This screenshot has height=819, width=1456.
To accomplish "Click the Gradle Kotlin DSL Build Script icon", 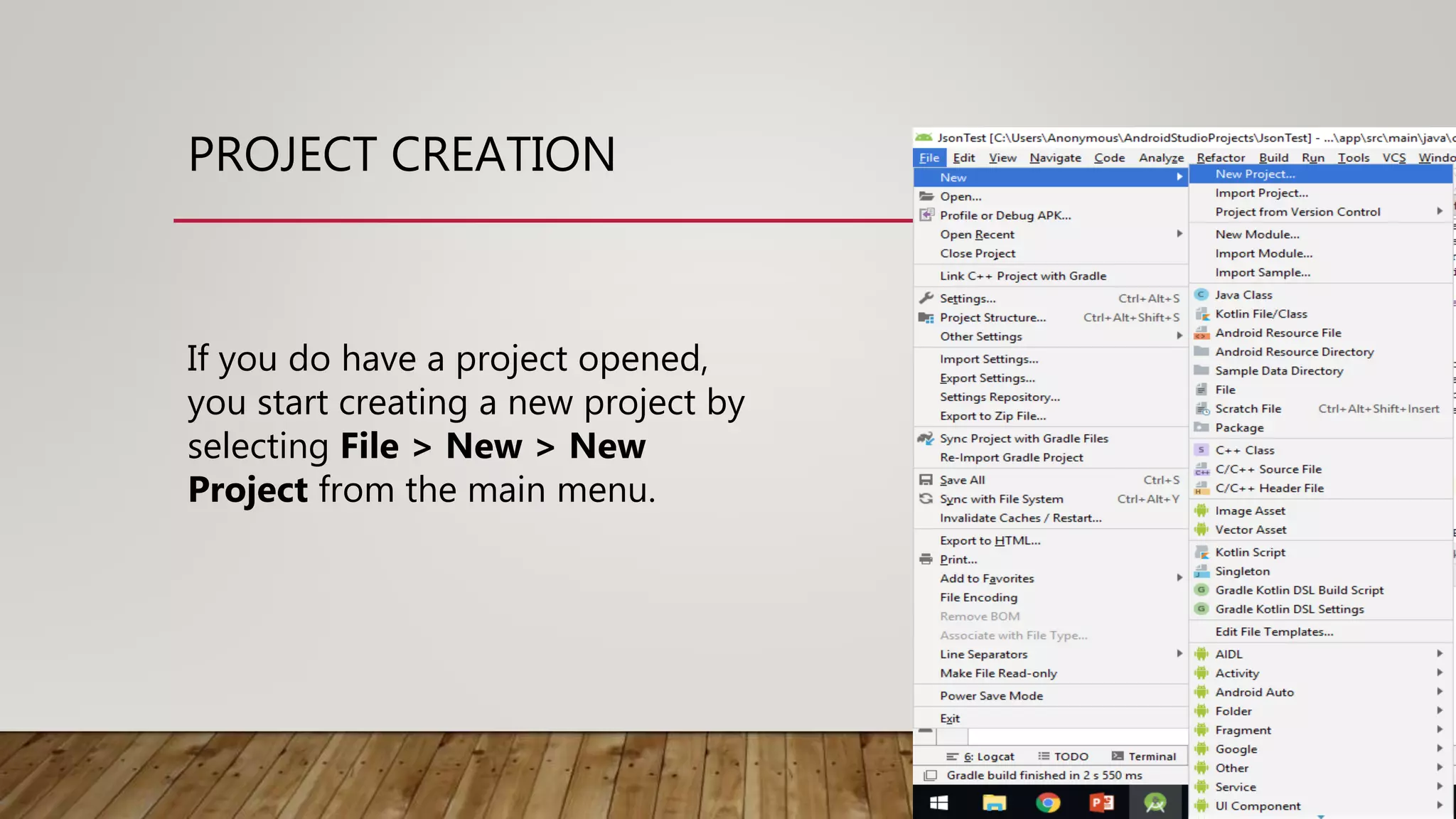I will click(1201, 590).
